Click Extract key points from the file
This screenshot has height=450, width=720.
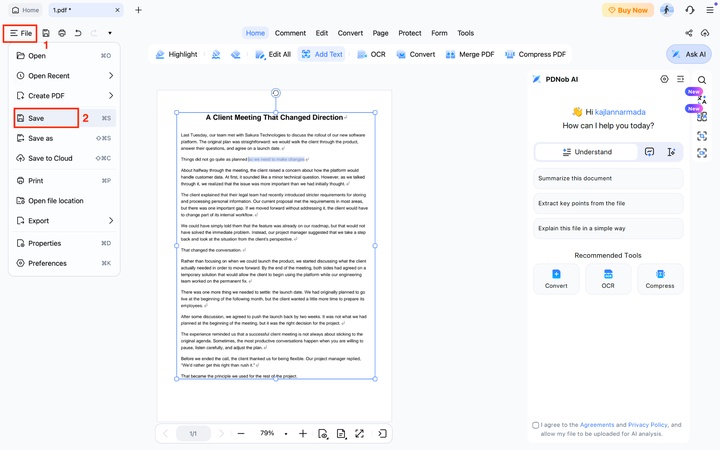point(608,203)
